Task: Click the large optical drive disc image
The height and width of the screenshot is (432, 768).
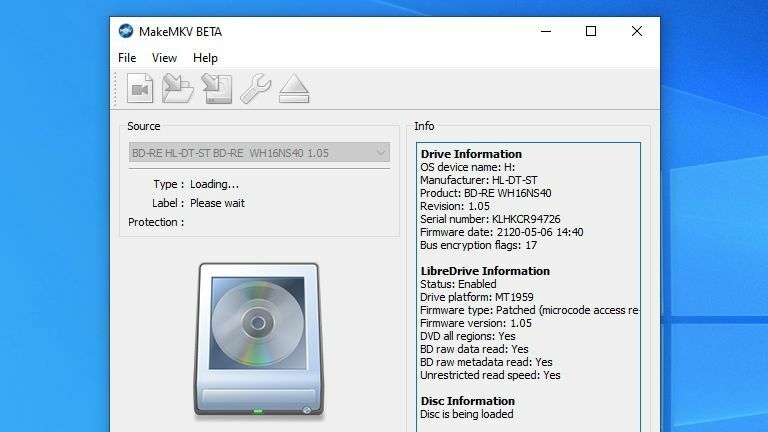Action: point(259,339)
